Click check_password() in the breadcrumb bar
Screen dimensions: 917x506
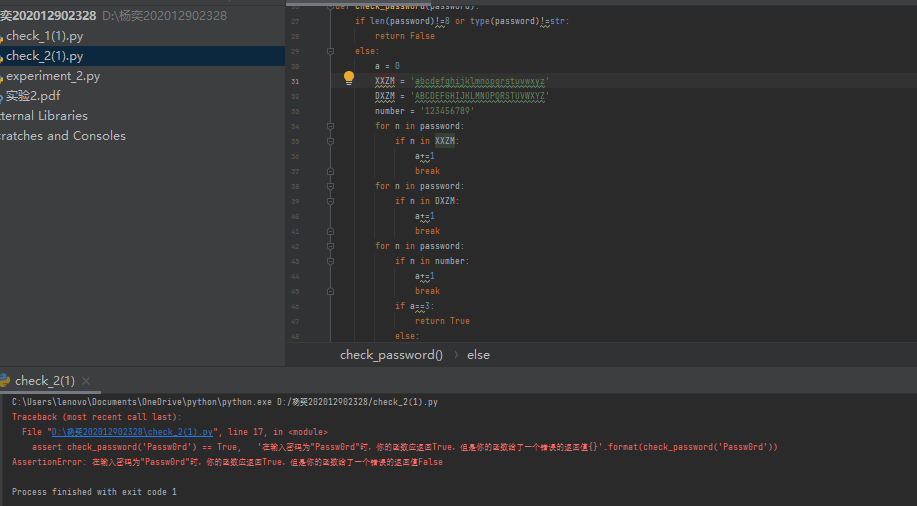391,355
